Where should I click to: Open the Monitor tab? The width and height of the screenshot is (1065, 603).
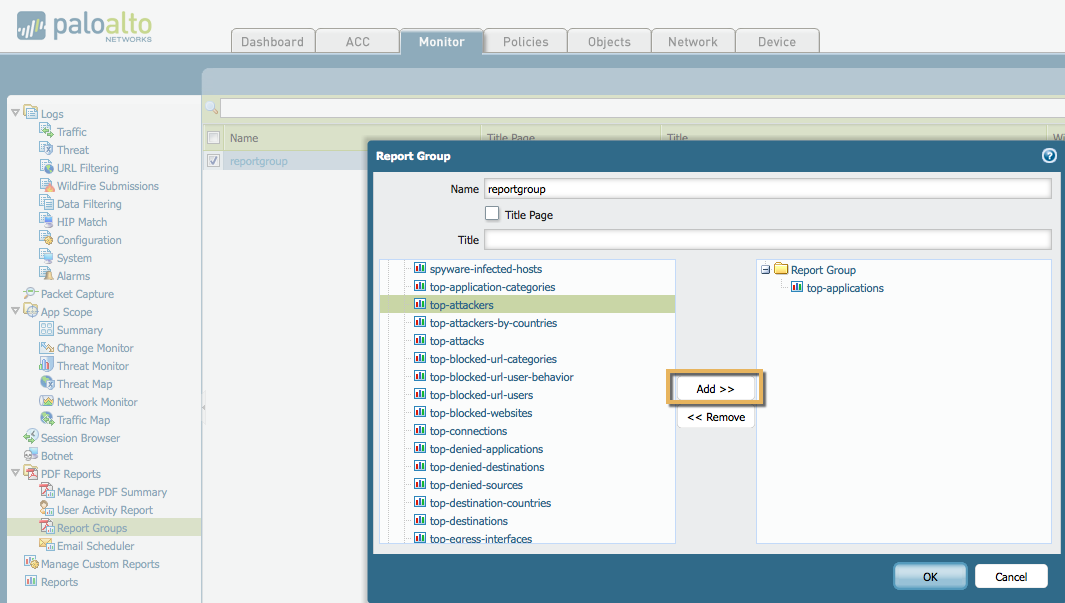tap(441, 41)
